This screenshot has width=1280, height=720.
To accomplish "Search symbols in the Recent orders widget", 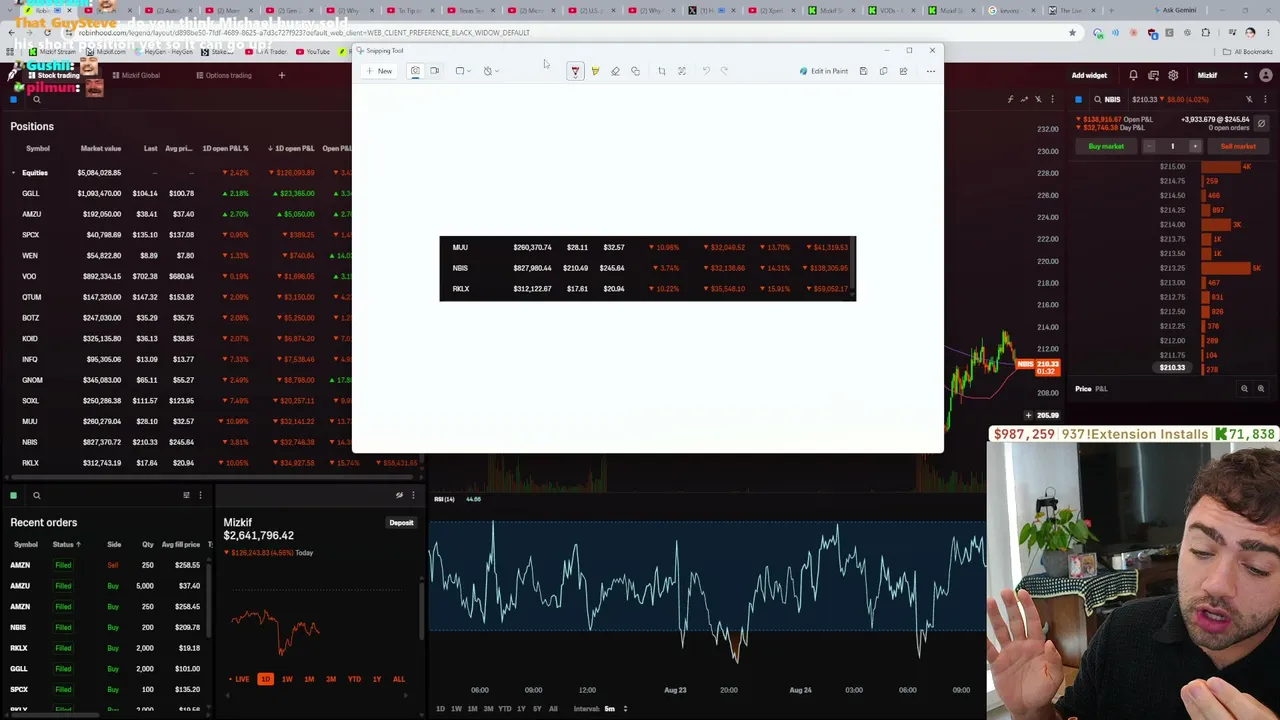I will [x=36, y=495].
